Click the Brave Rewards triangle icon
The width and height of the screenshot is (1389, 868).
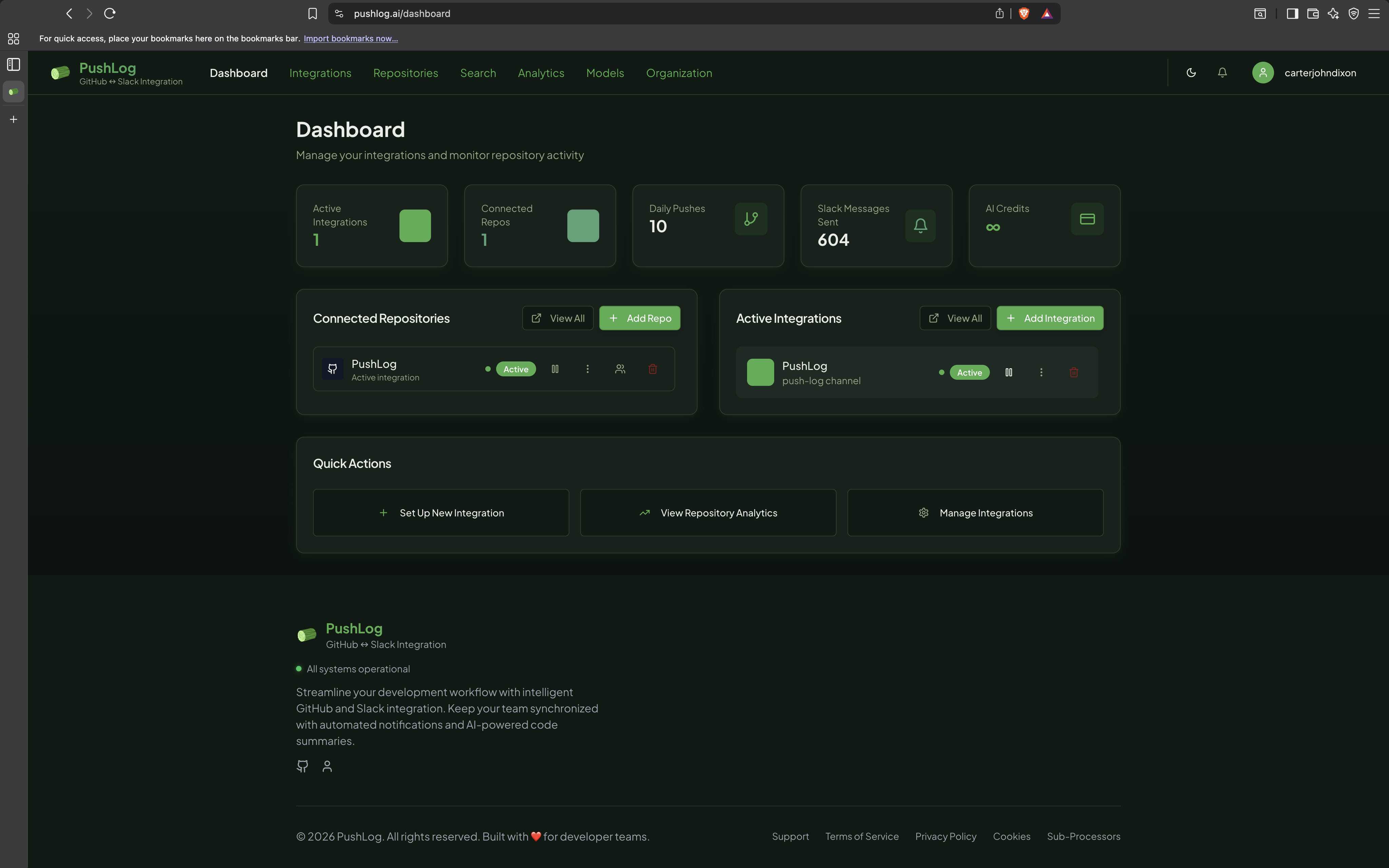[x=1047, y=13]
